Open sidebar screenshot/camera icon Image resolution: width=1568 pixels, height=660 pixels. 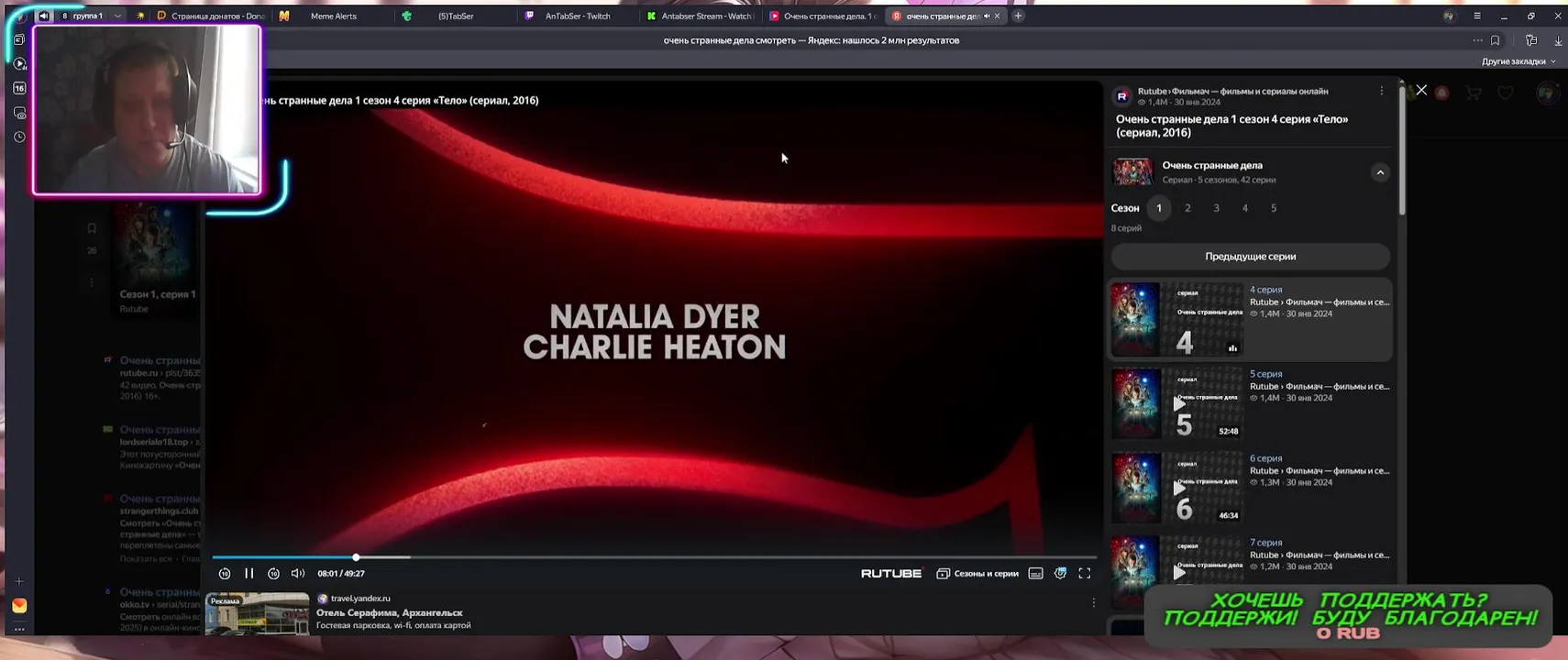tap(19, 113)
